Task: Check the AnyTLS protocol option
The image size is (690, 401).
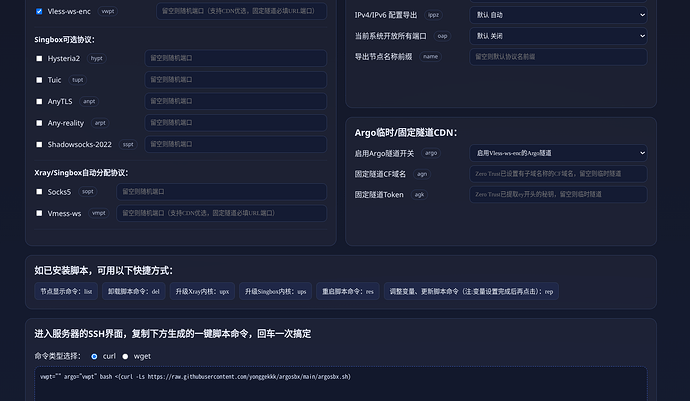Action: pyautogui.click(x=39, y=102)
